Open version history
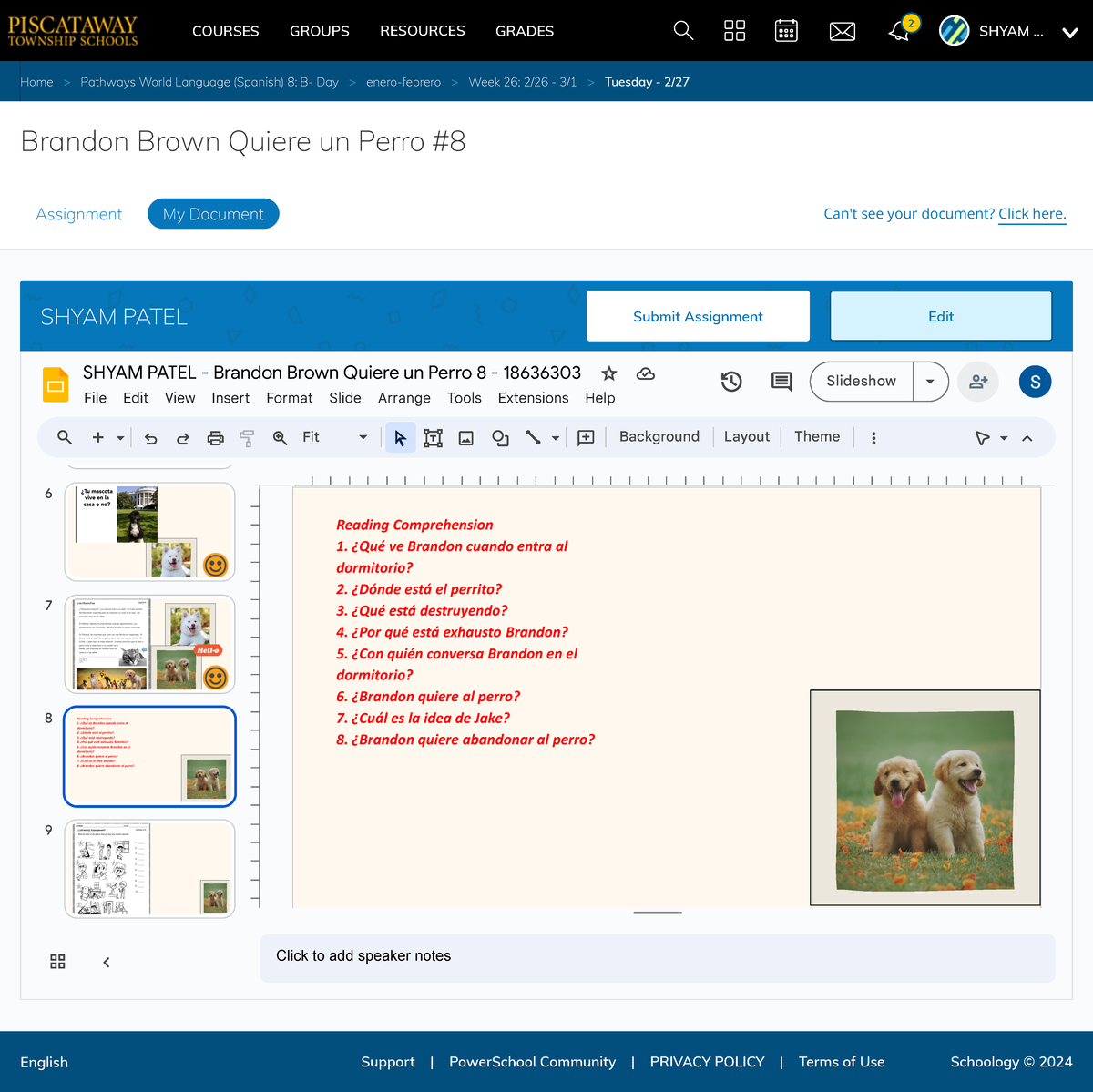Viewport: 1093px width, 1092px height. 731,382
